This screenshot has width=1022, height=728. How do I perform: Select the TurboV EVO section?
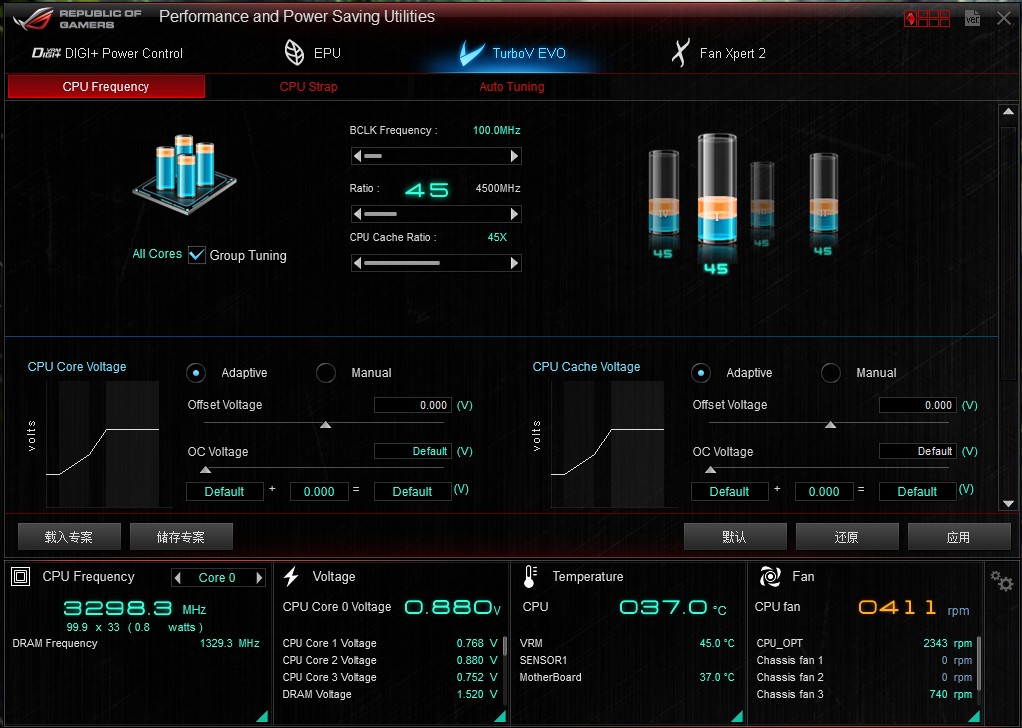(512, 53)
